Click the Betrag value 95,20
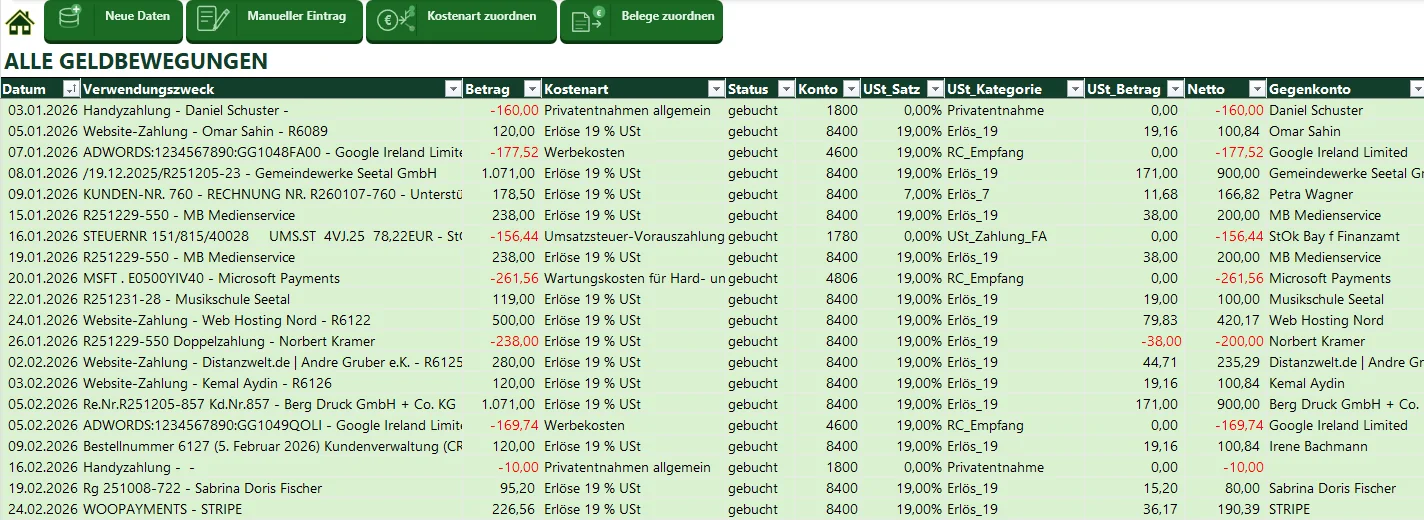 pyautogui.click(x=502, y=488)
